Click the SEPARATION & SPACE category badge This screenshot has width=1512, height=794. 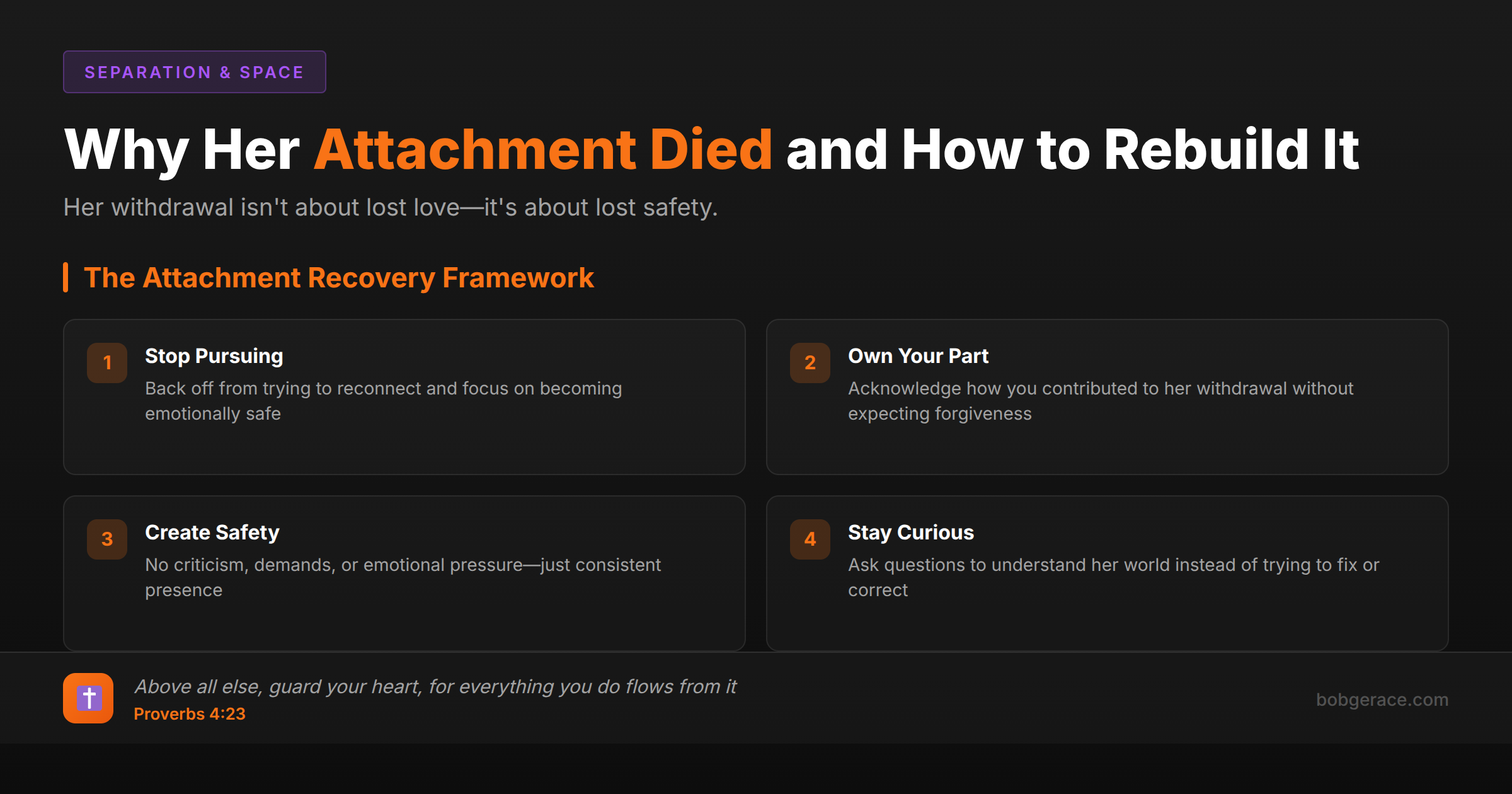(194, 71)
